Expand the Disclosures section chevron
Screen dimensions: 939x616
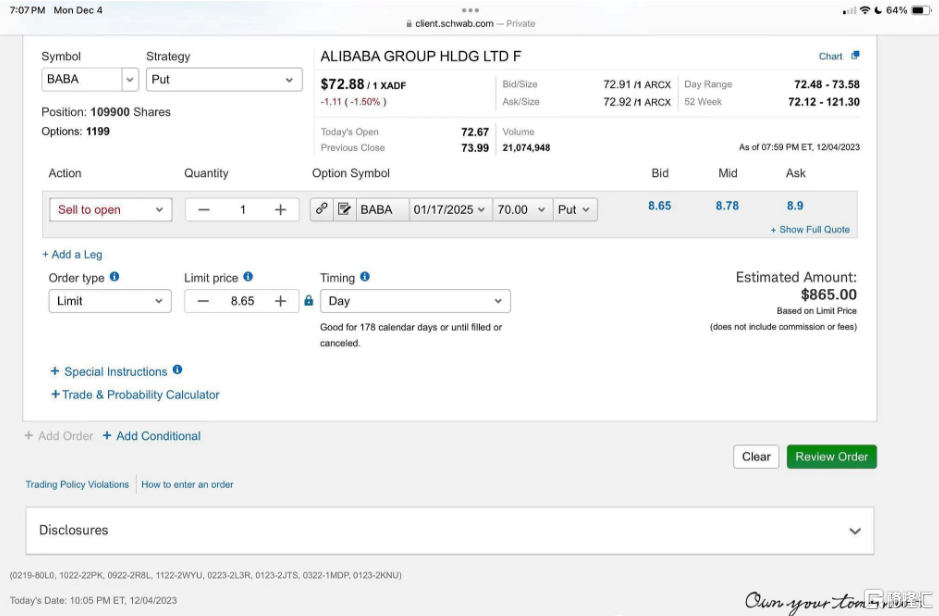click(x=855, y=531)
